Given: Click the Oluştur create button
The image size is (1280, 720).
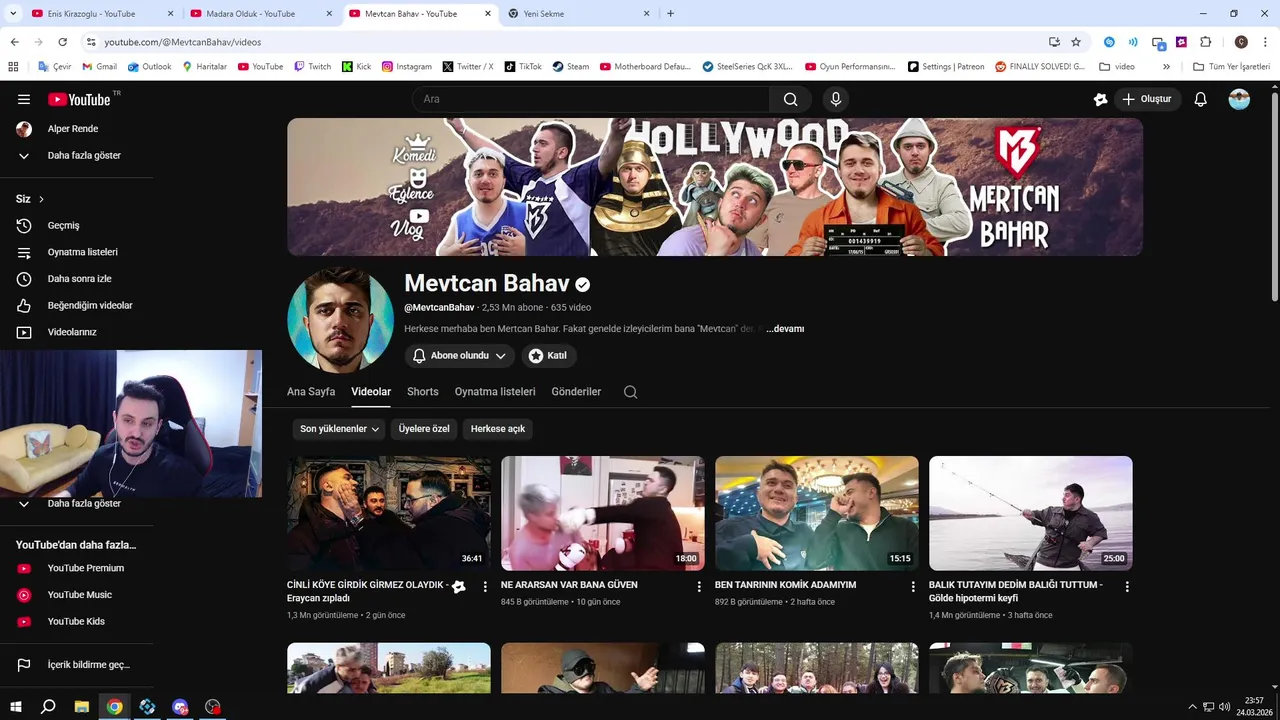Looking at the screenshot, I should [x=1149, y=99].
